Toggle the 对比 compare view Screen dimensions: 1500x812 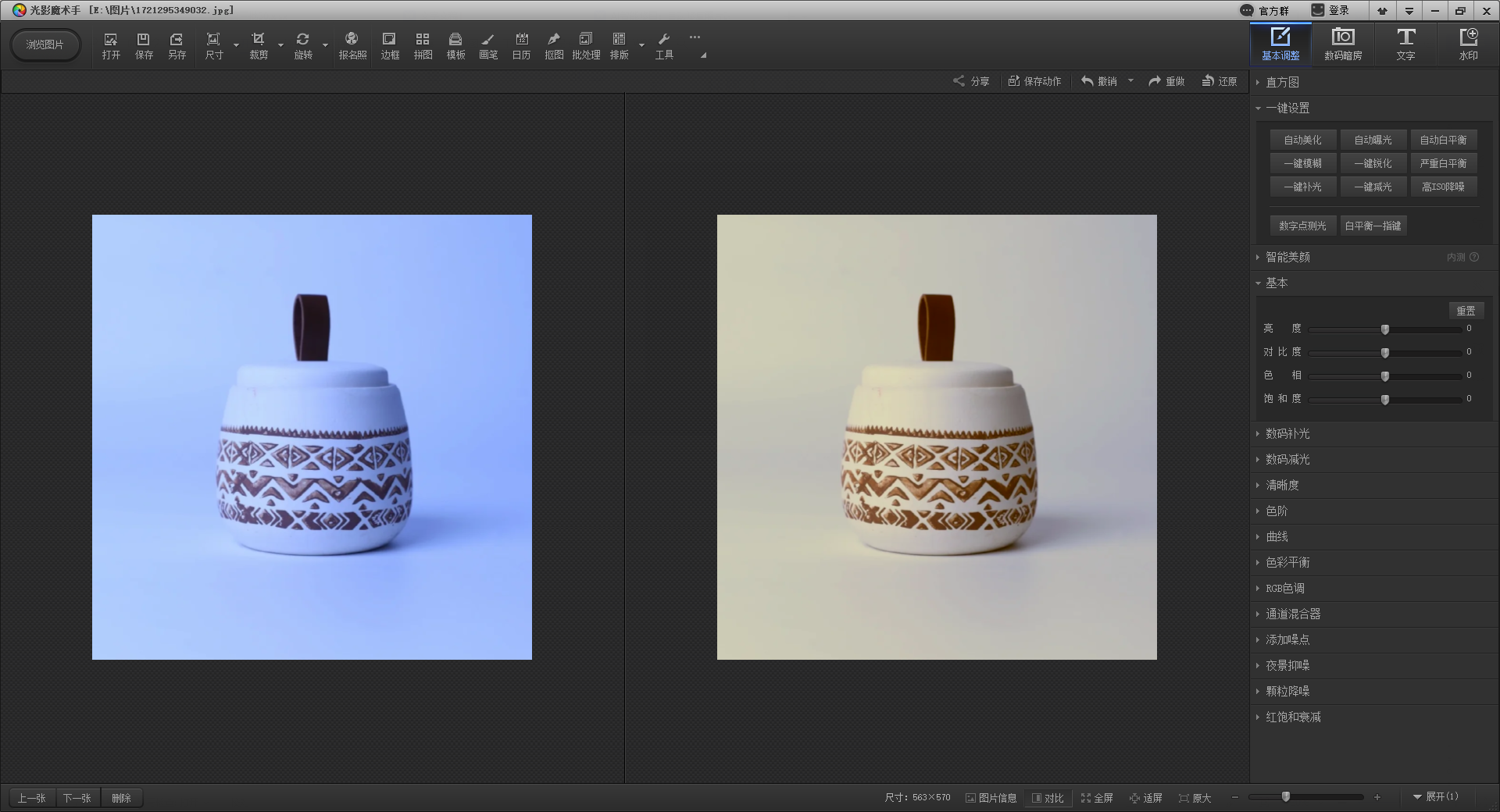pyautogui.click(x=1048, y=798)
